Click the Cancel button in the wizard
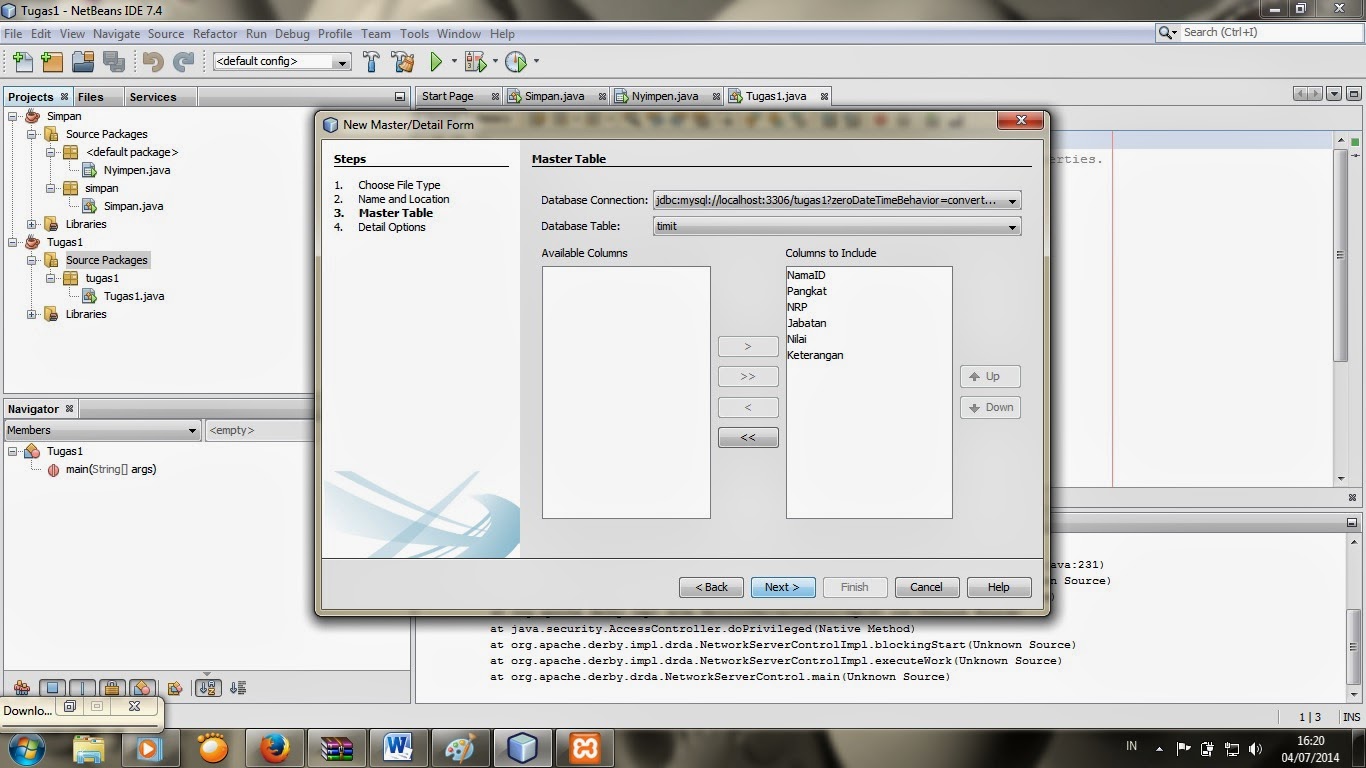This screenshot has width=1366, height=768. pyautogui.click(x=927, y=587)
